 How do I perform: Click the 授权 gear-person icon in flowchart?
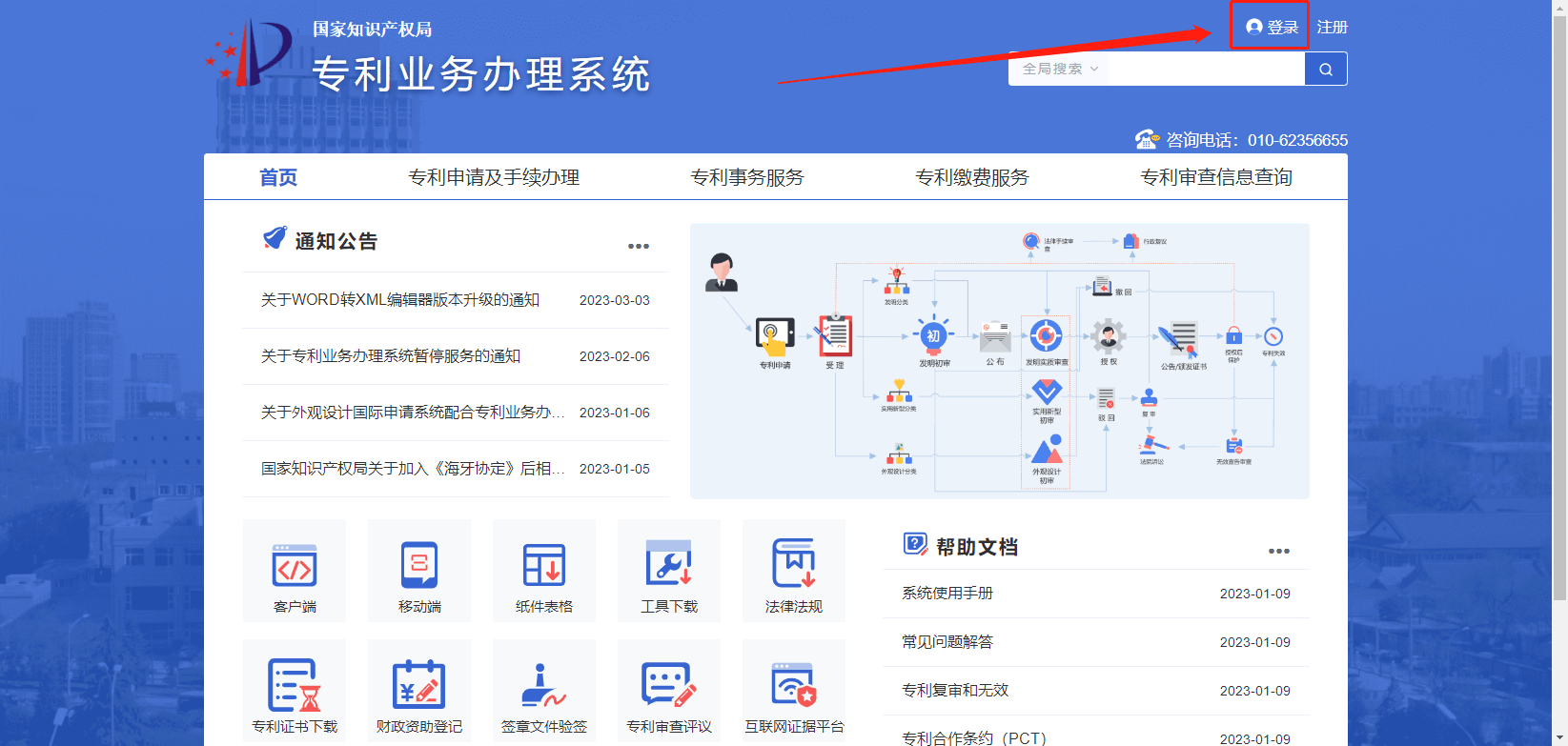click(x=1108, y=336)
